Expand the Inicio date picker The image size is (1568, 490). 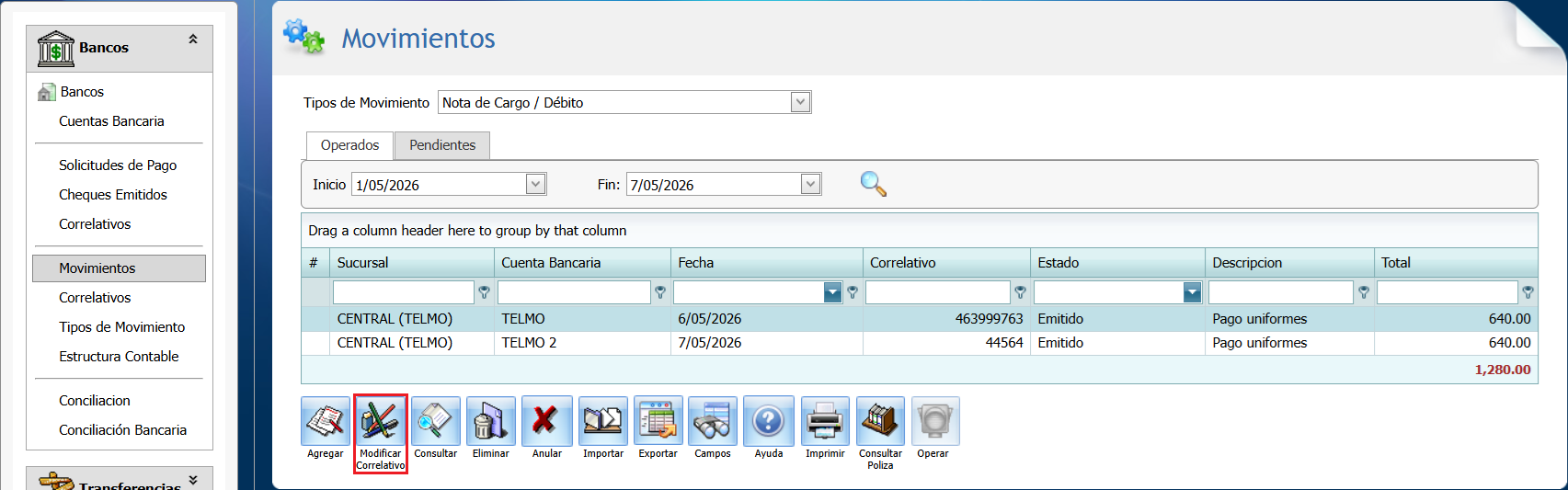pos(536,184)
